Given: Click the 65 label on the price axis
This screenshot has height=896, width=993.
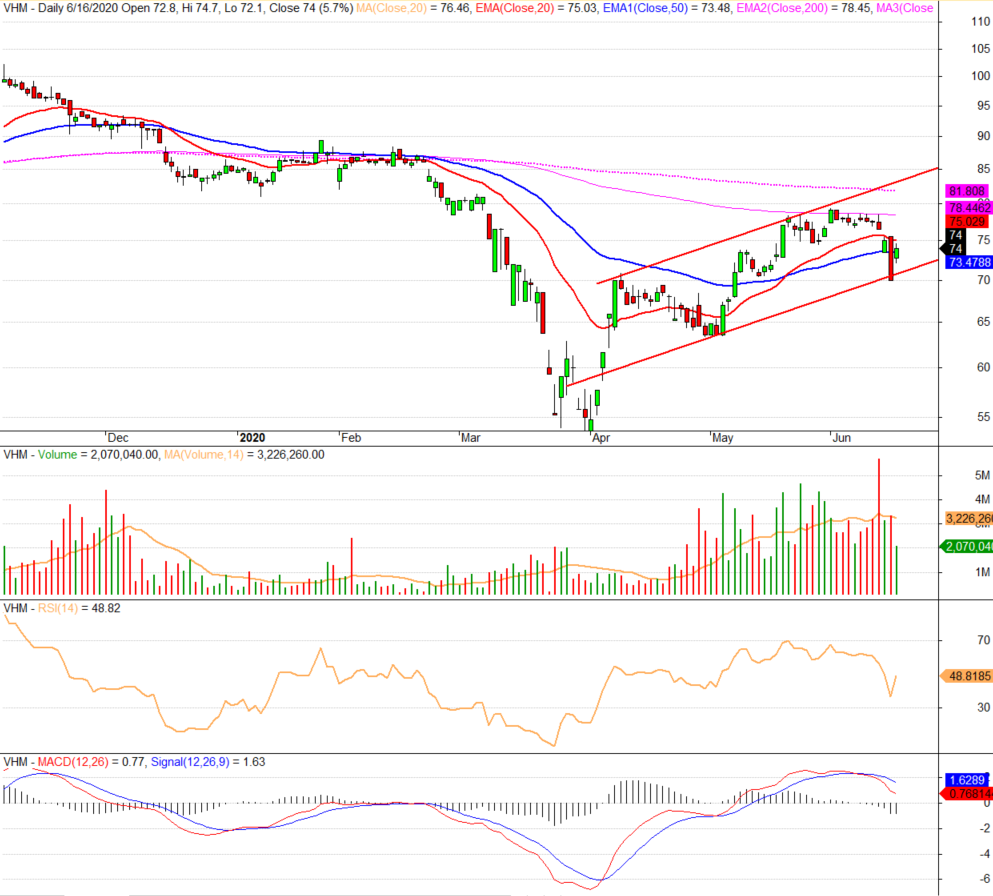Looking at the screenshot, I should (984, 322).
